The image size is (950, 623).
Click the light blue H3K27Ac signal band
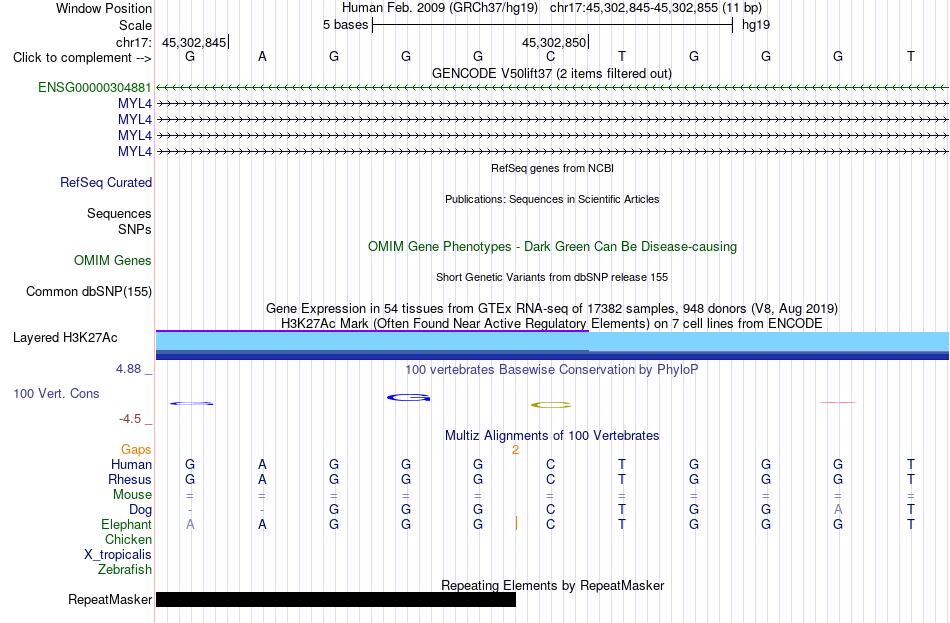[x=553, y=341]
